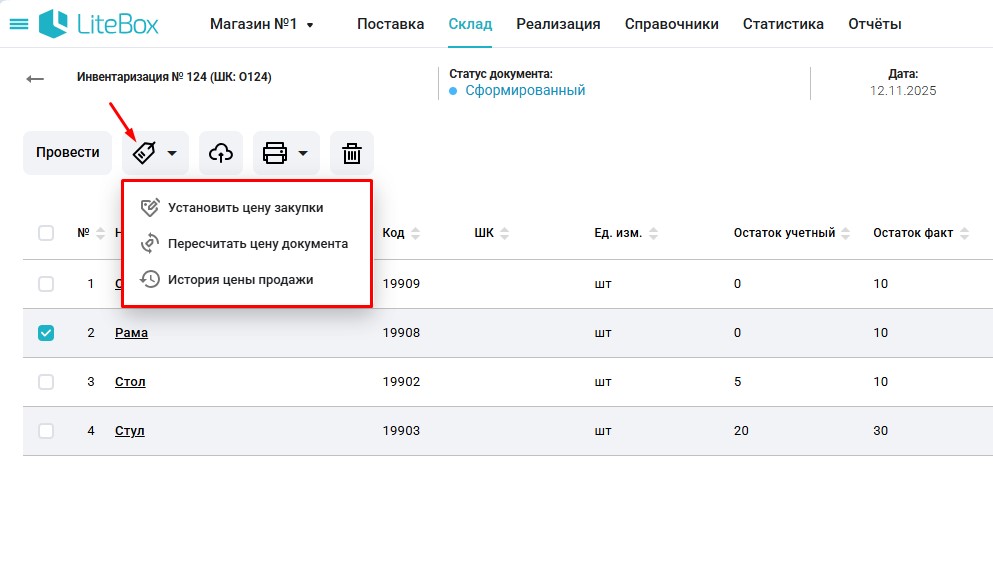Choose История цены продажи
Viewport: 993px width, 567px height.
tap(241, 280)
